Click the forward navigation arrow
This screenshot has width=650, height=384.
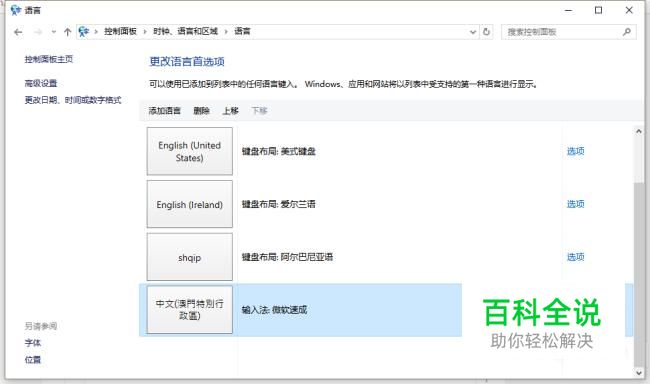point(38,32)
